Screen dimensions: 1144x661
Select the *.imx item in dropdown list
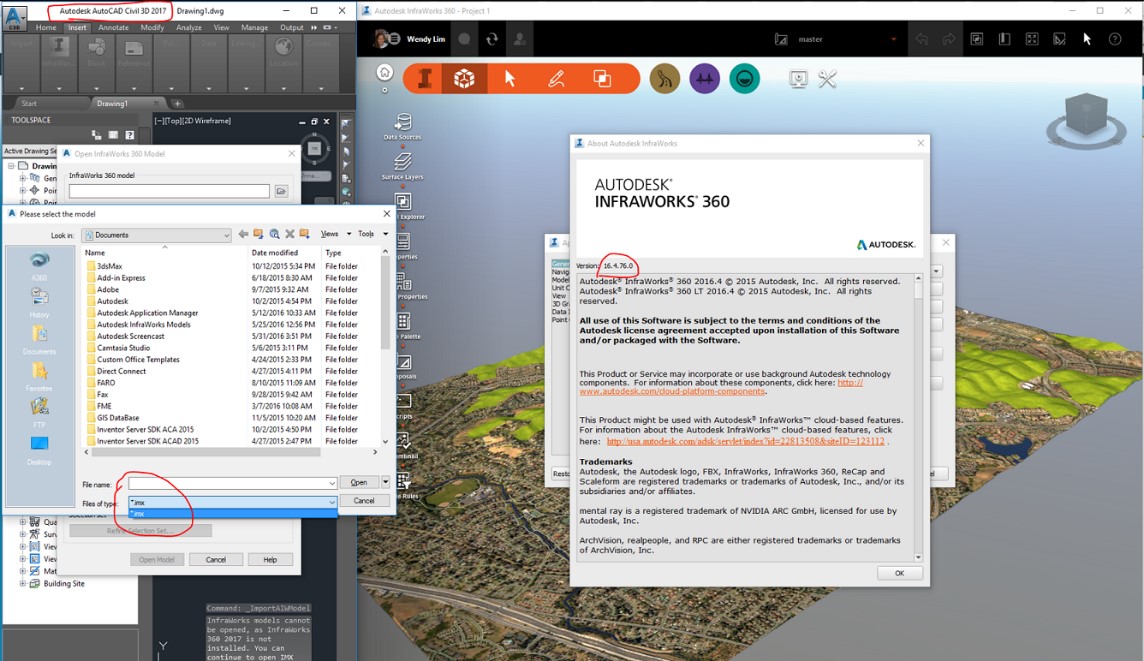pyautogui.click(x=232, y=514)
